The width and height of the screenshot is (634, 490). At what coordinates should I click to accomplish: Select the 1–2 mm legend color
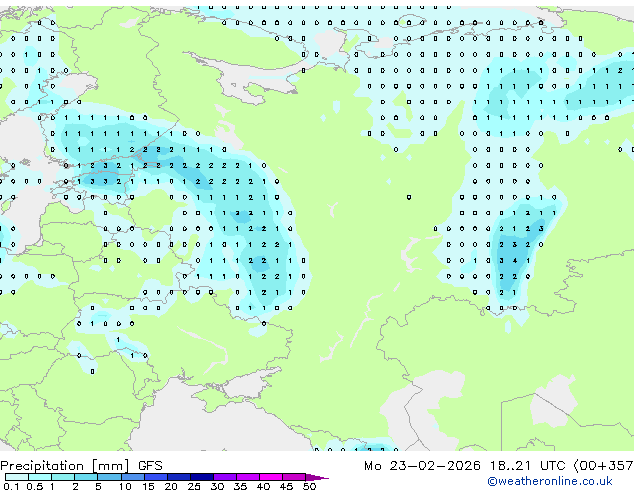click(63, 477)
